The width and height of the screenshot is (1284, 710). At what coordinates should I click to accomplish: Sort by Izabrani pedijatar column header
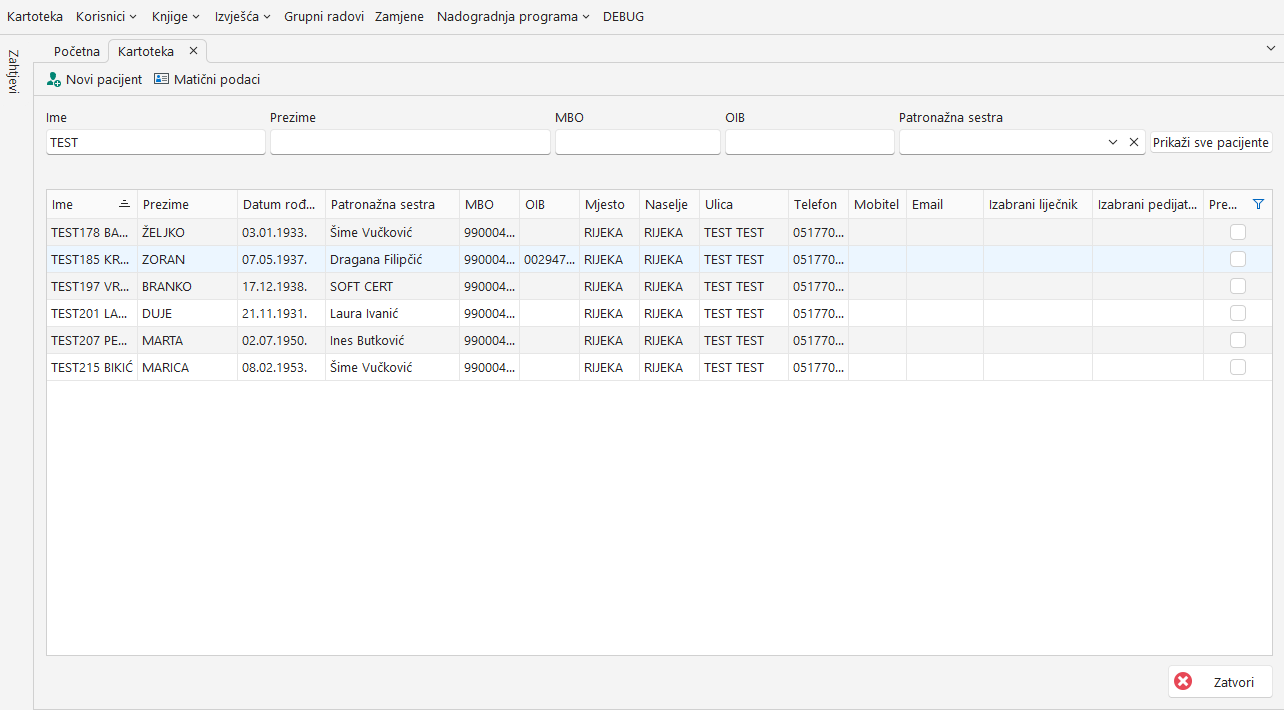[1148, 204]
